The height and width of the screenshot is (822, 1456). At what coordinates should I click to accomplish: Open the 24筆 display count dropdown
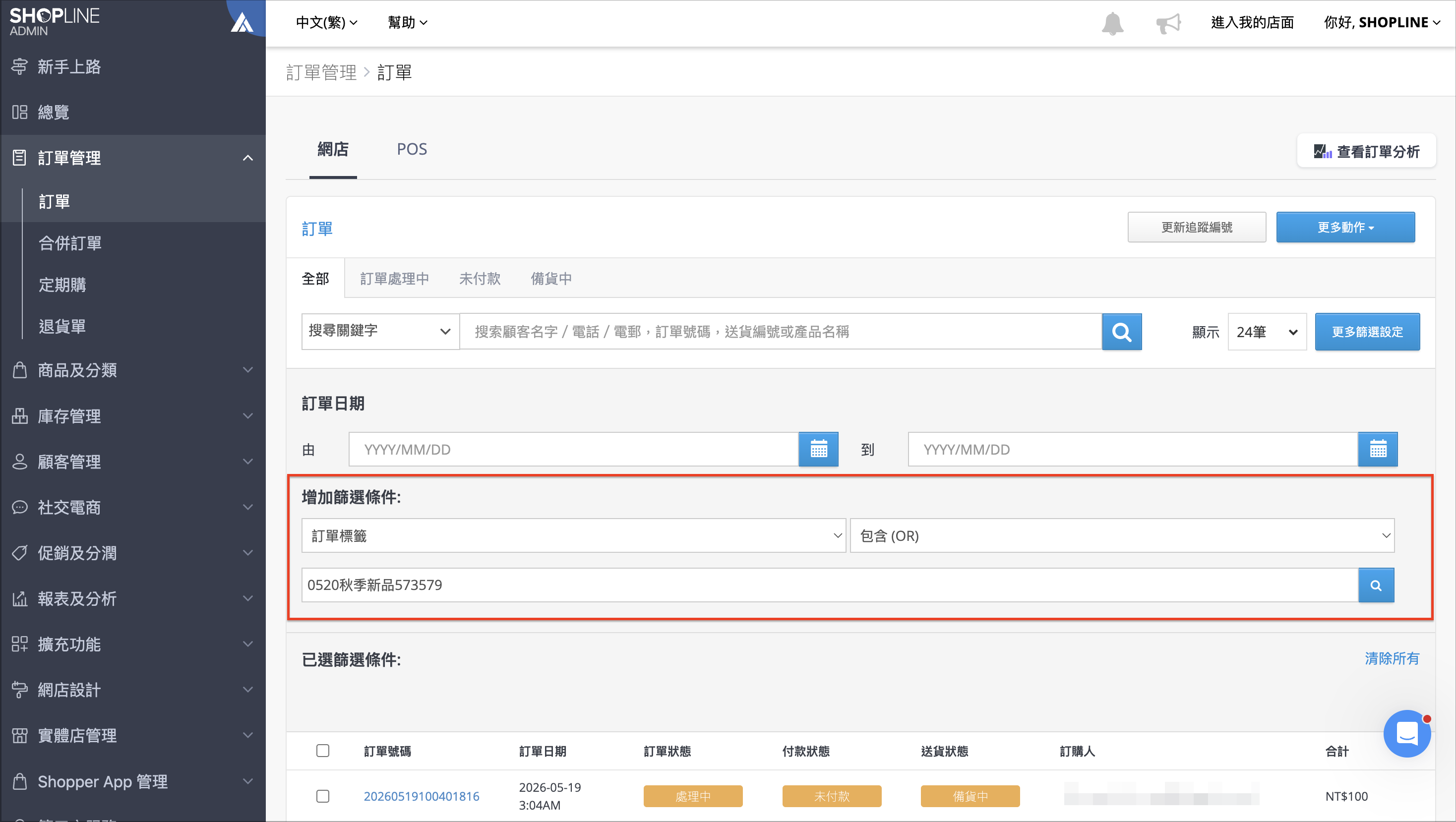1267,332
